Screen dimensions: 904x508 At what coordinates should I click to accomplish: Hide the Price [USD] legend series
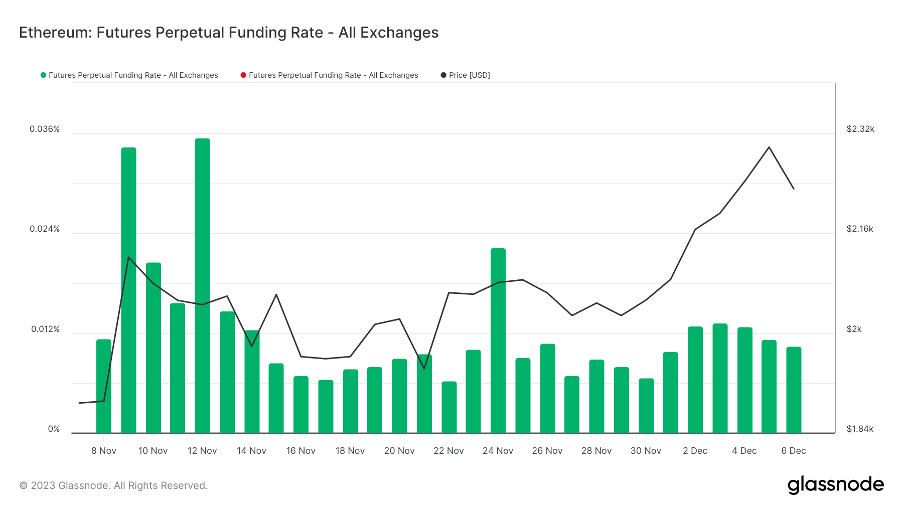[469, 75]
